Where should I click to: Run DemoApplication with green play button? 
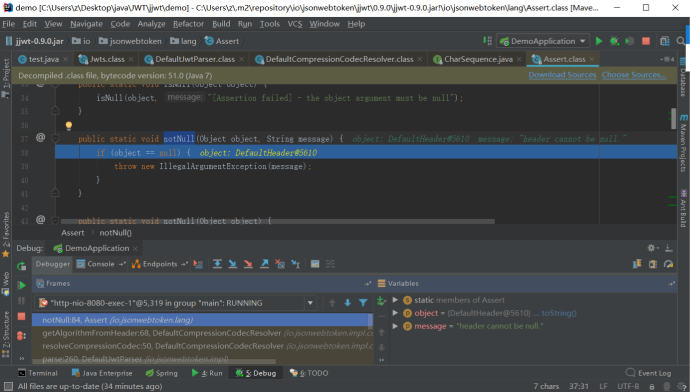(598, 41)
